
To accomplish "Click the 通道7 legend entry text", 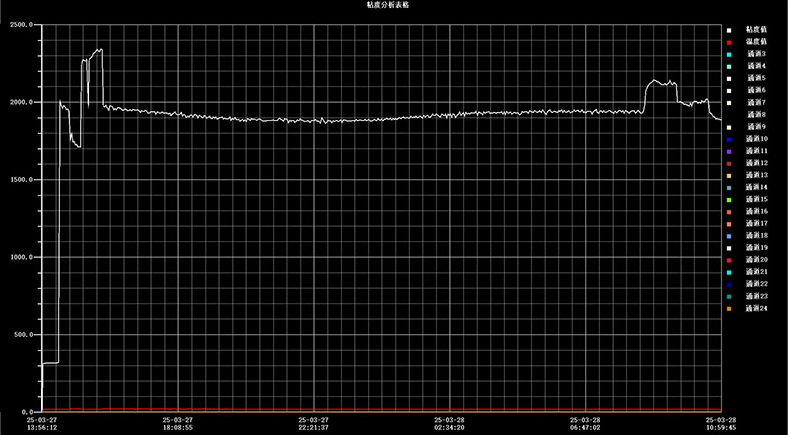I will pos(756,102).
